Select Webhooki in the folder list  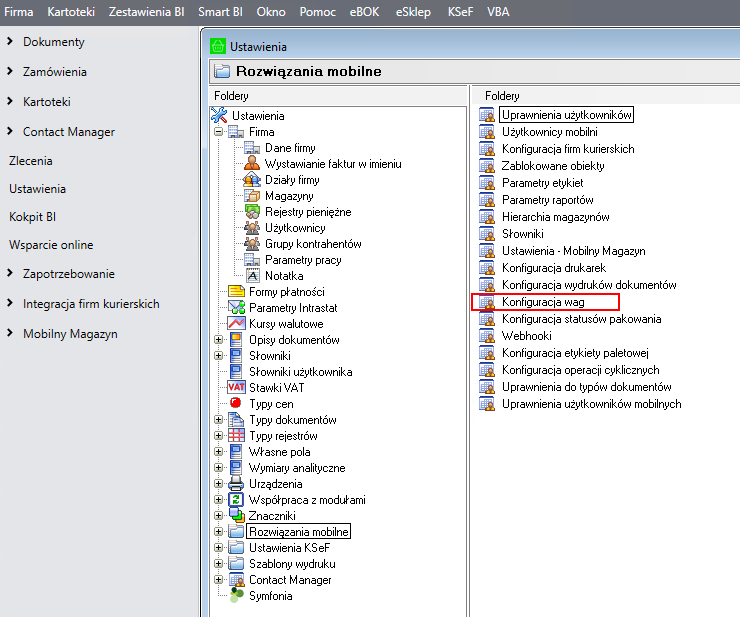tap(526, 336)
